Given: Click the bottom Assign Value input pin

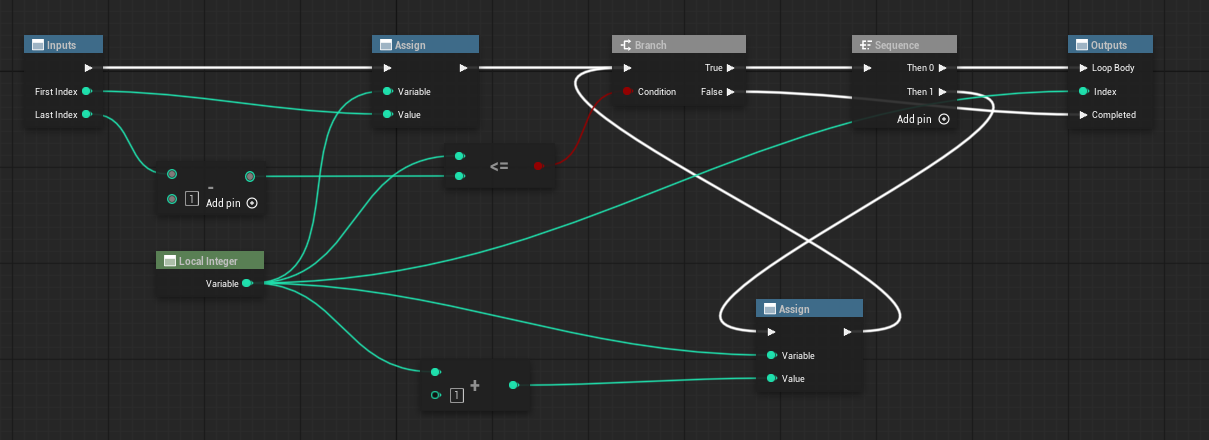Looking at the screenshot, I should 771,378.
